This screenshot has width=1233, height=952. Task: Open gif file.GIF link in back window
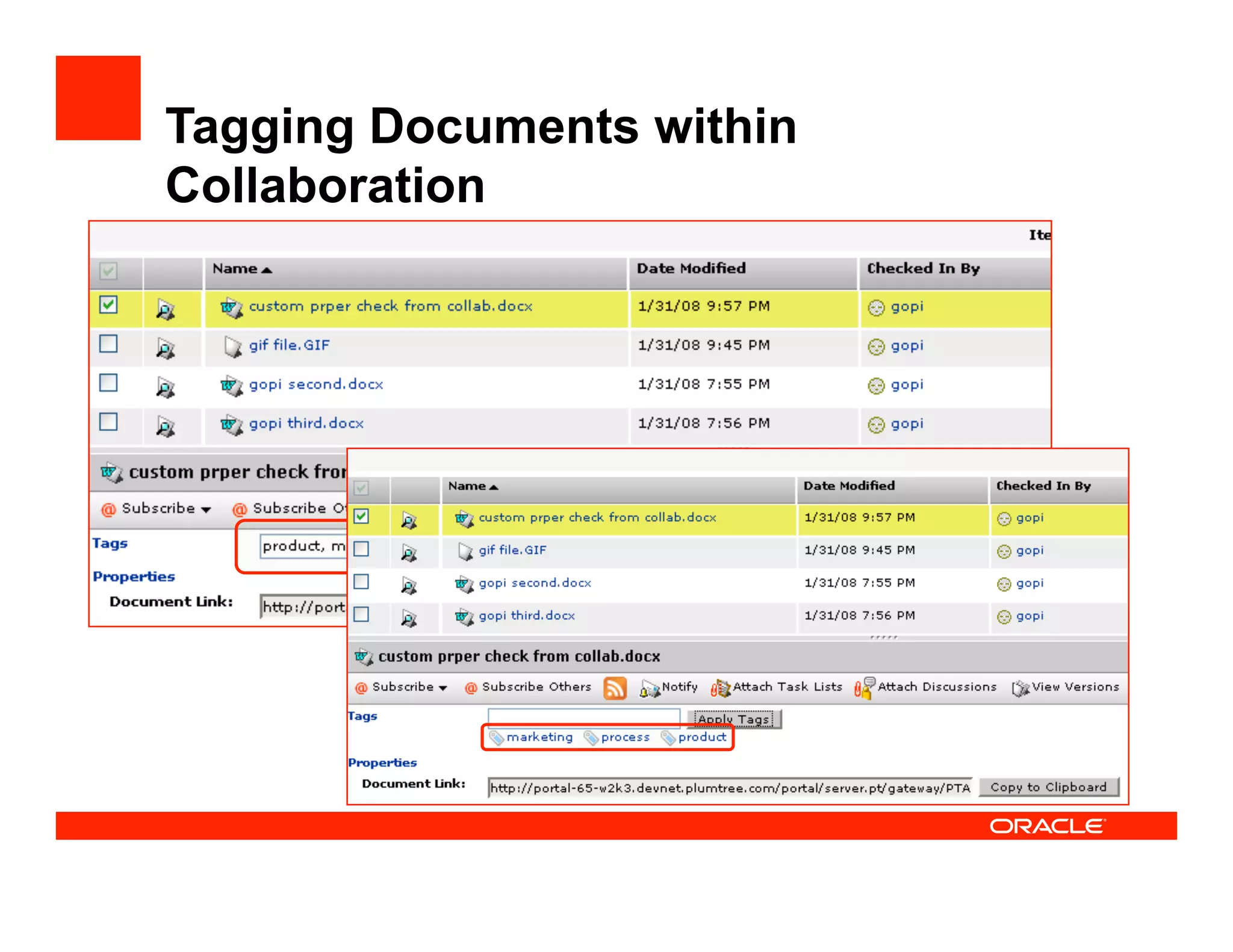click(289, 345)
